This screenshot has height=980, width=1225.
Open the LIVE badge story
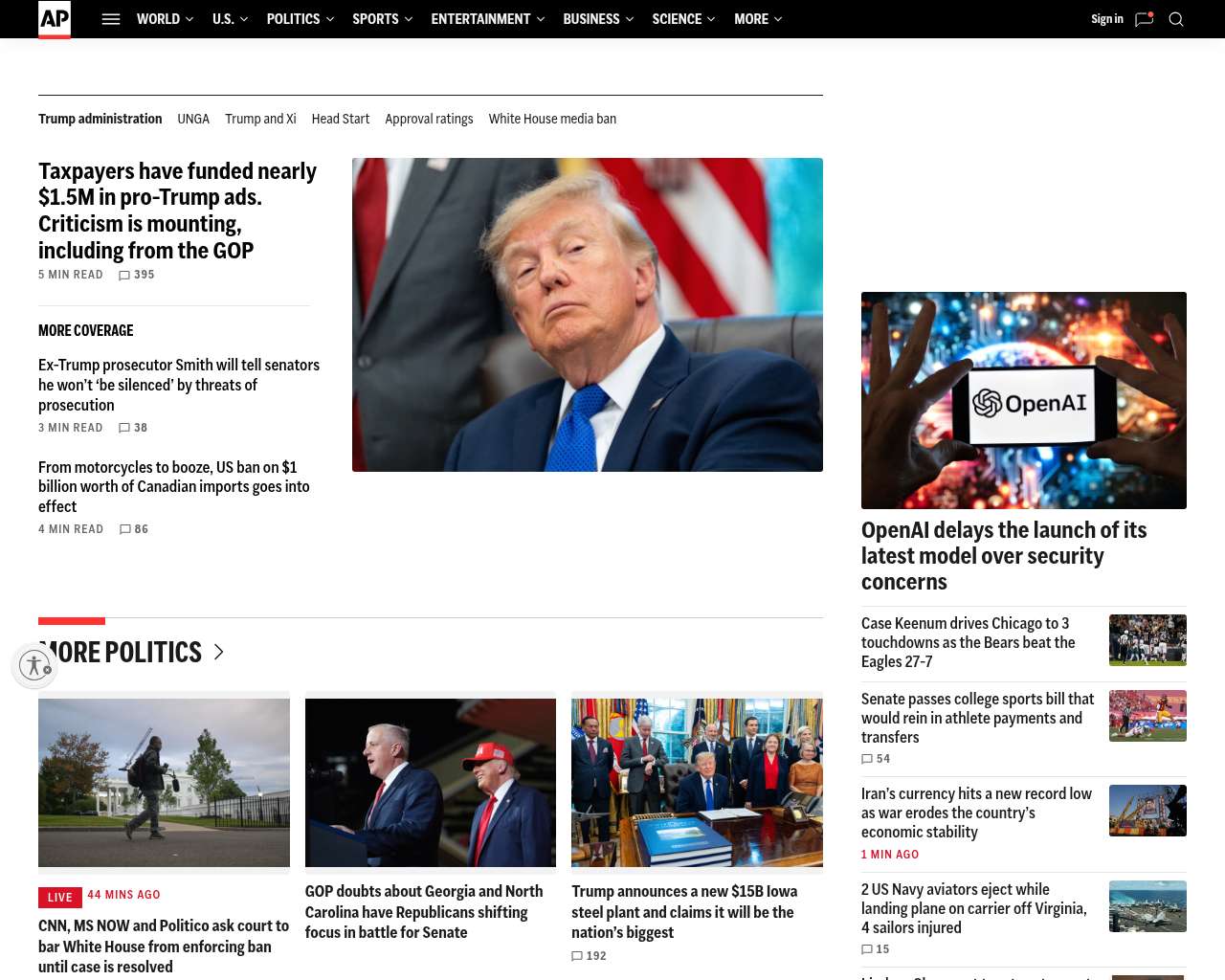(x=60, y=898)
